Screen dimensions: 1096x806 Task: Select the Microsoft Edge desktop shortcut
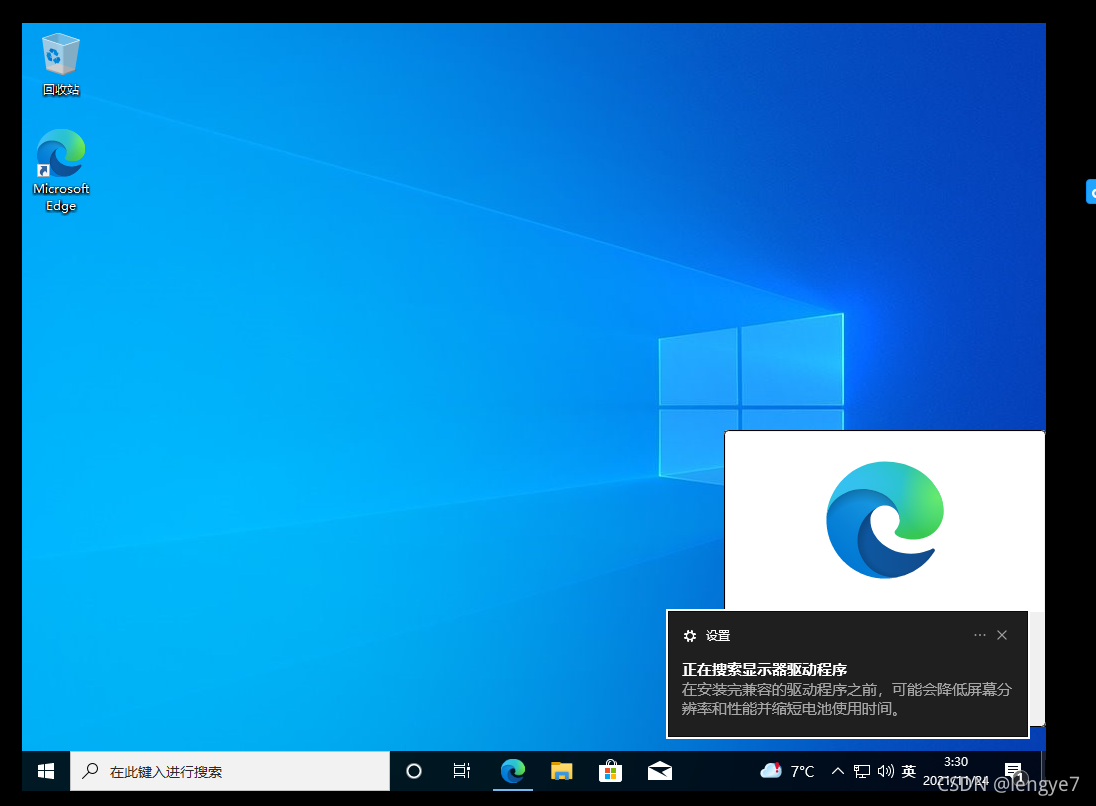pos(61,155)
